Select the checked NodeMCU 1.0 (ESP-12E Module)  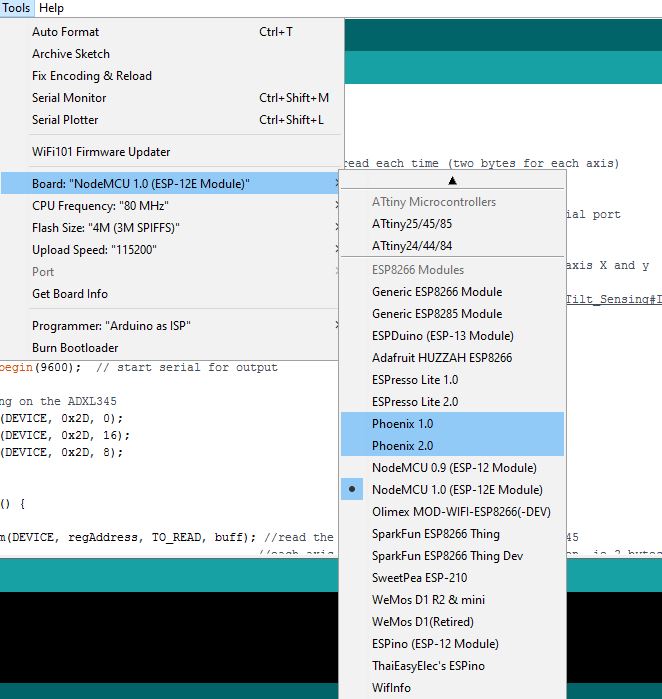[x=452, y=489]
